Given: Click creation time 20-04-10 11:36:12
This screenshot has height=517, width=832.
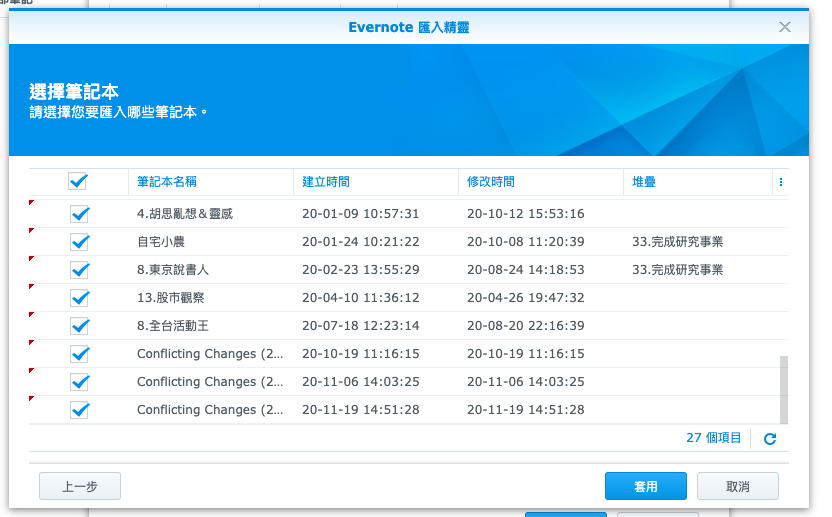Looking at the screenshot, I should 361,298.
